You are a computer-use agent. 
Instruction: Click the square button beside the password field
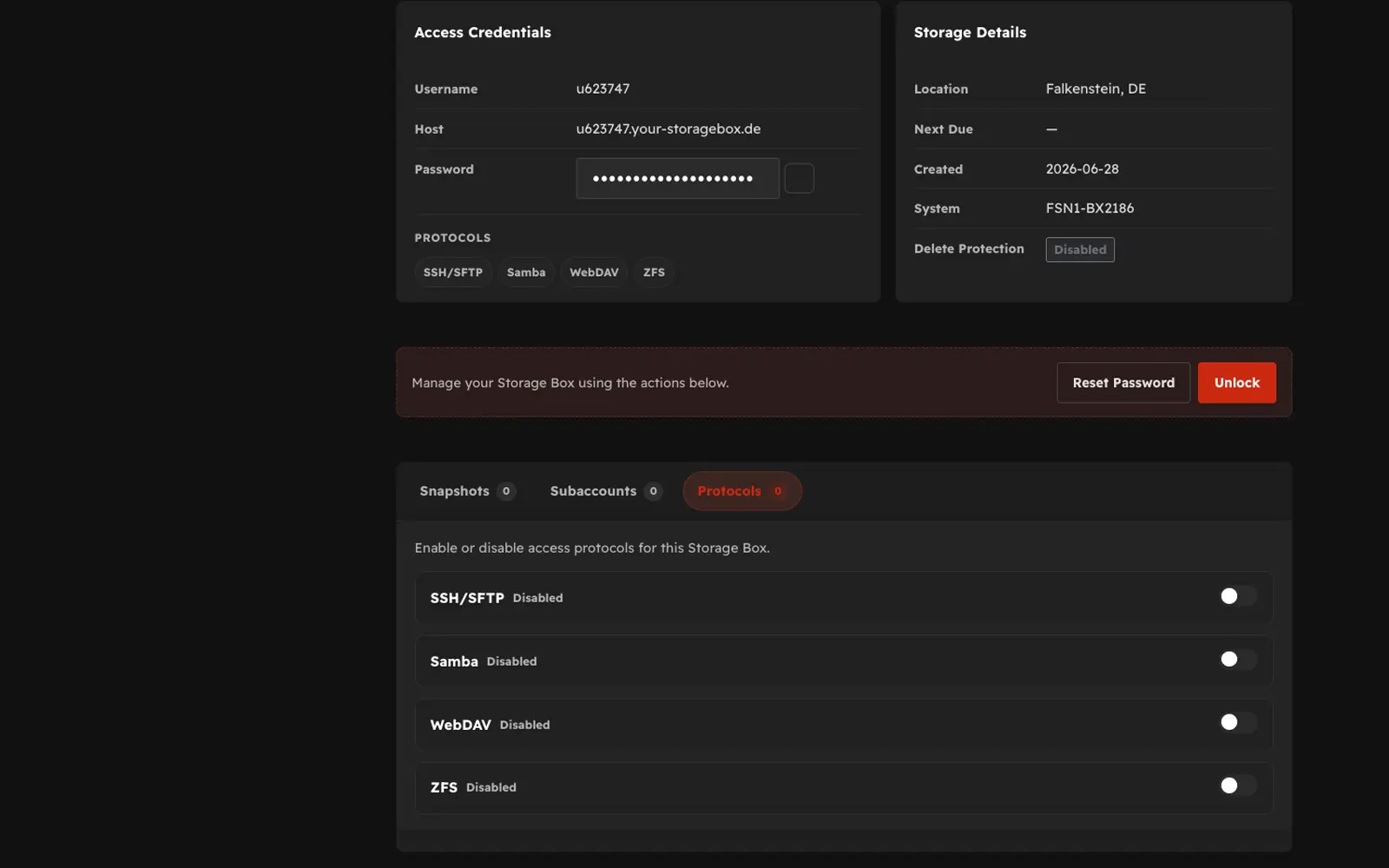799,178
